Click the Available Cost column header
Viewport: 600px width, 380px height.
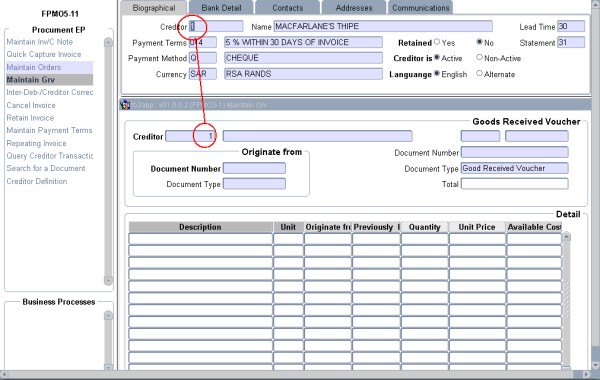pyautogui.click(x=534, y=227)
